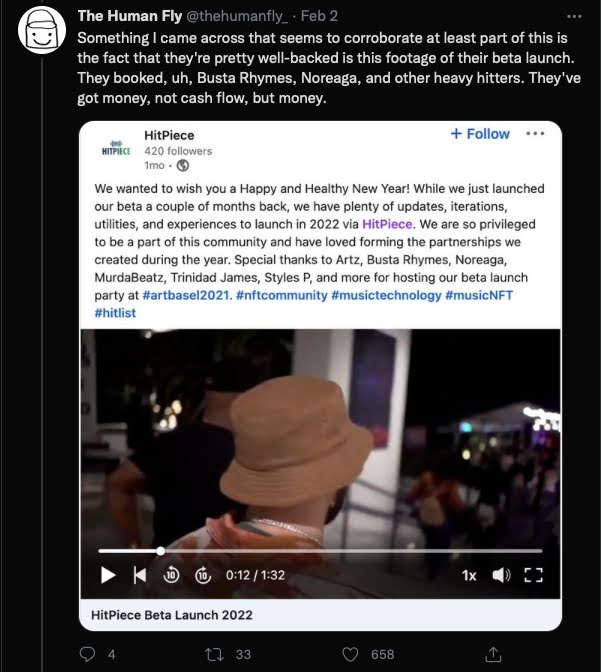Skip forward ten seconds in video
This screenshot has width=601, height=672.
(203, 575)
